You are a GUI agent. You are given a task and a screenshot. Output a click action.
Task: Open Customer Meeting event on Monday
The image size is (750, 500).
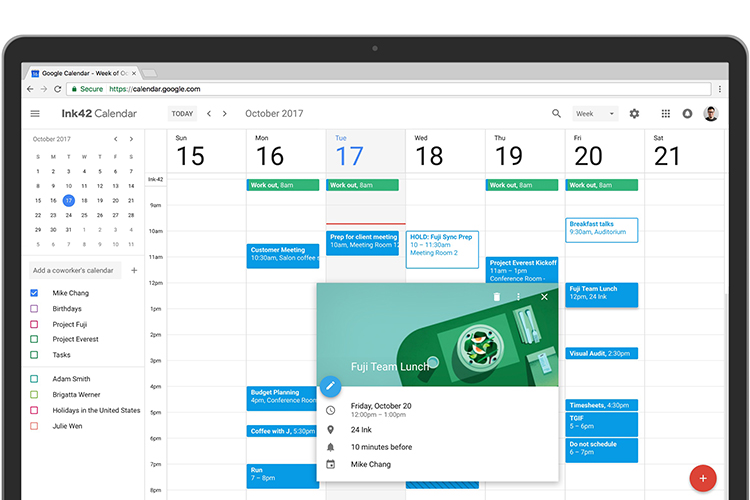283,256
